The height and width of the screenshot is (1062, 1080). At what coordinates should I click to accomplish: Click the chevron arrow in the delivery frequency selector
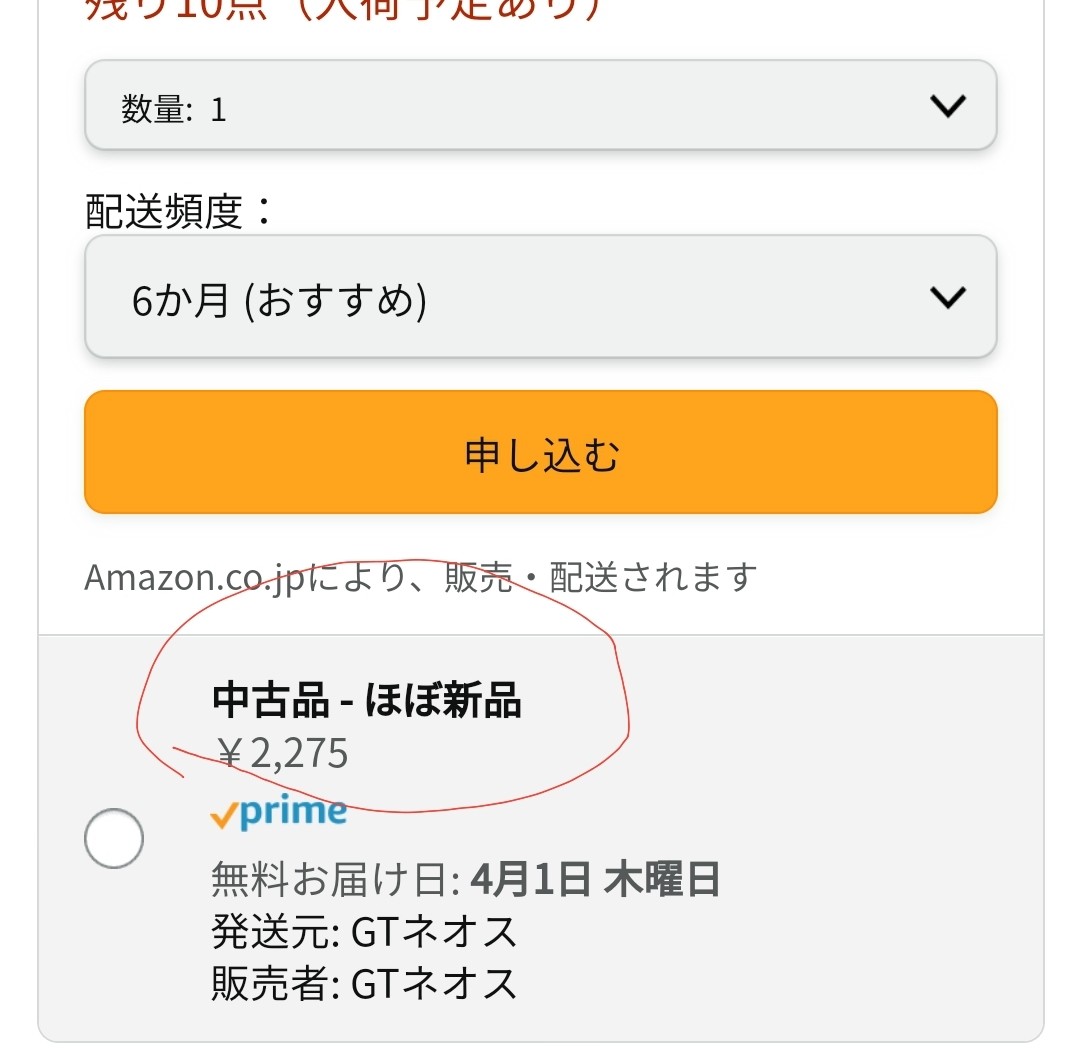point(948,298)
